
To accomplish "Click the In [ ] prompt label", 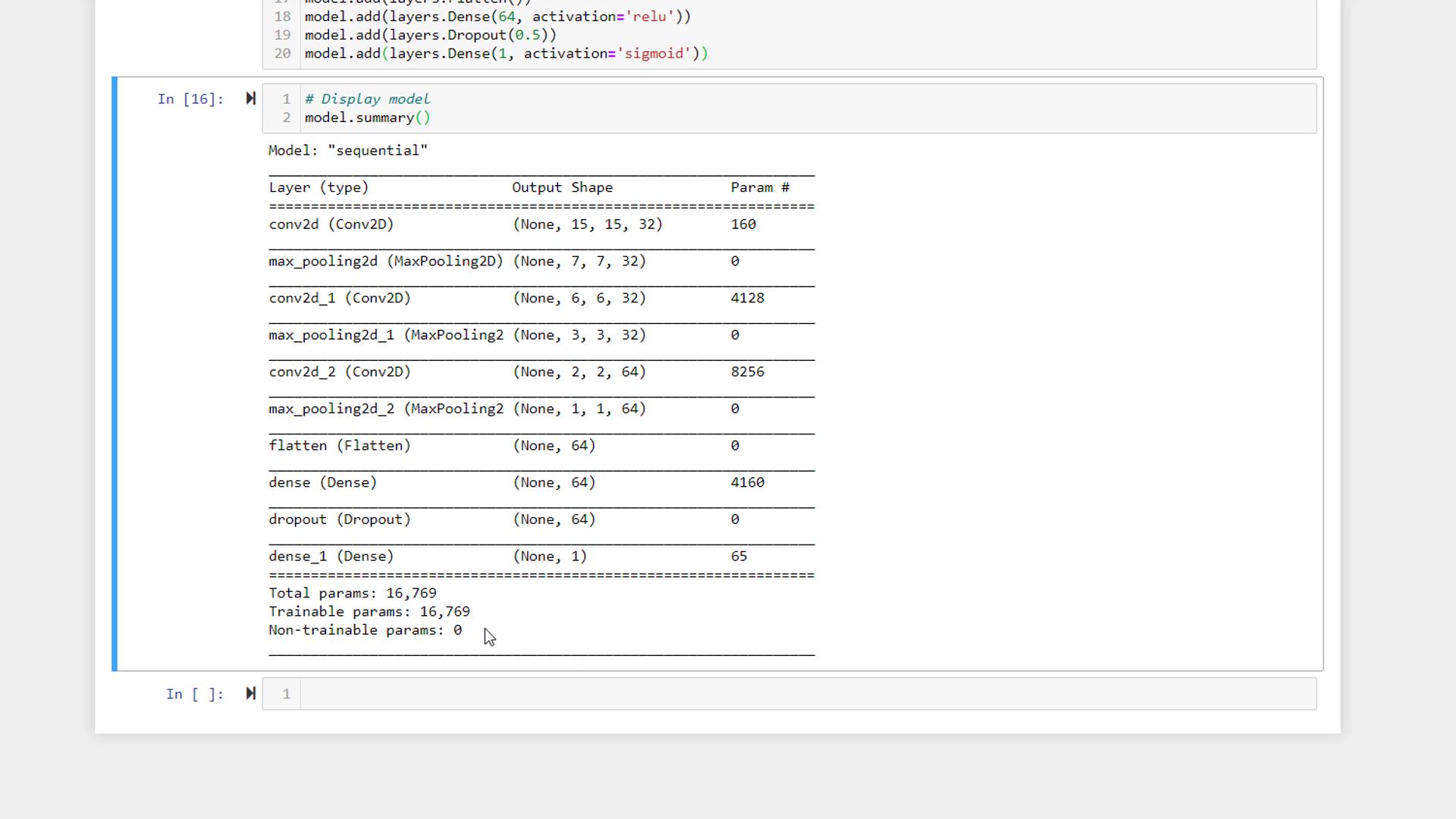I will [194, 694].
